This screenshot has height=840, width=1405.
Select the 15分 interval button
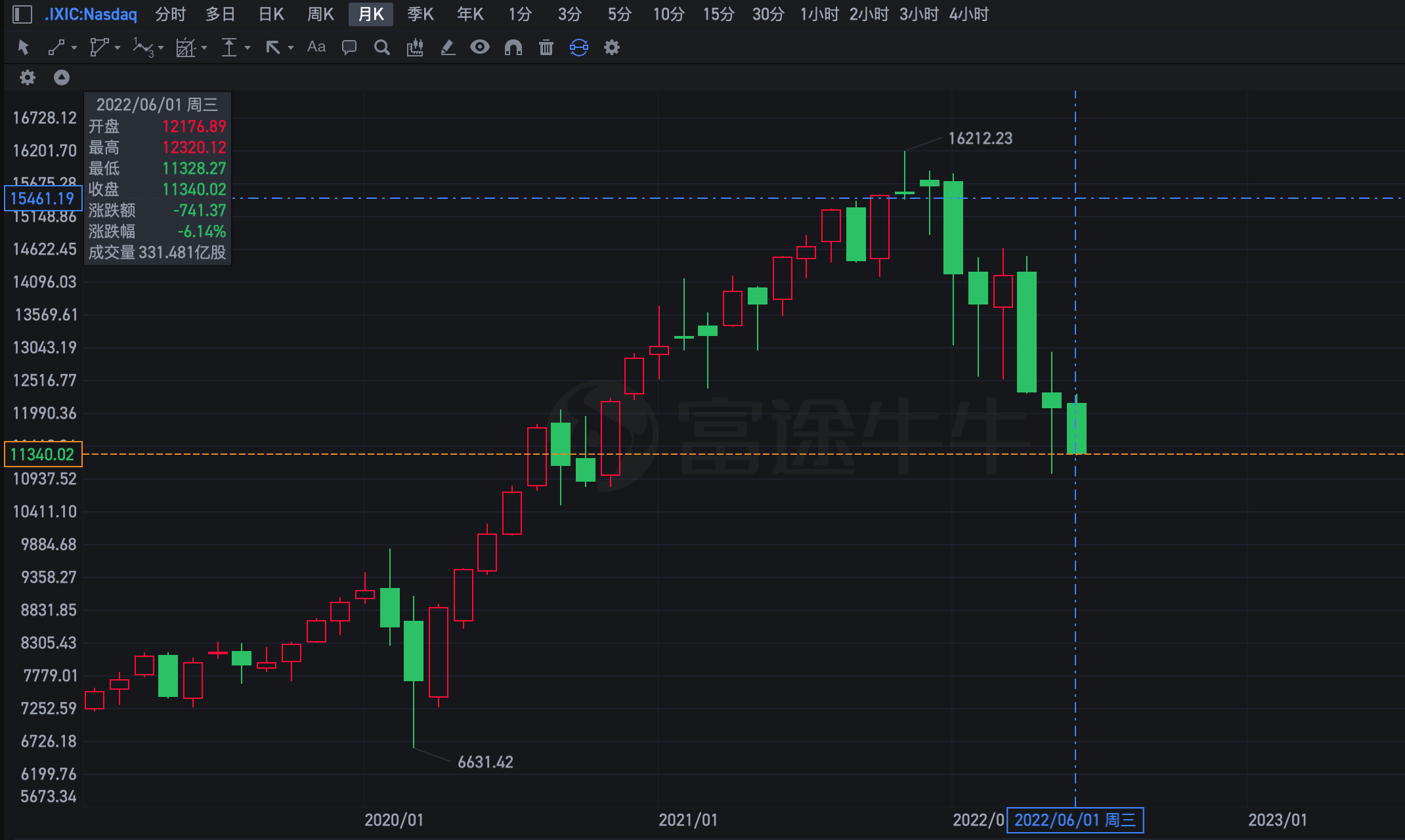pyautogui.click(x=718, y=14)
